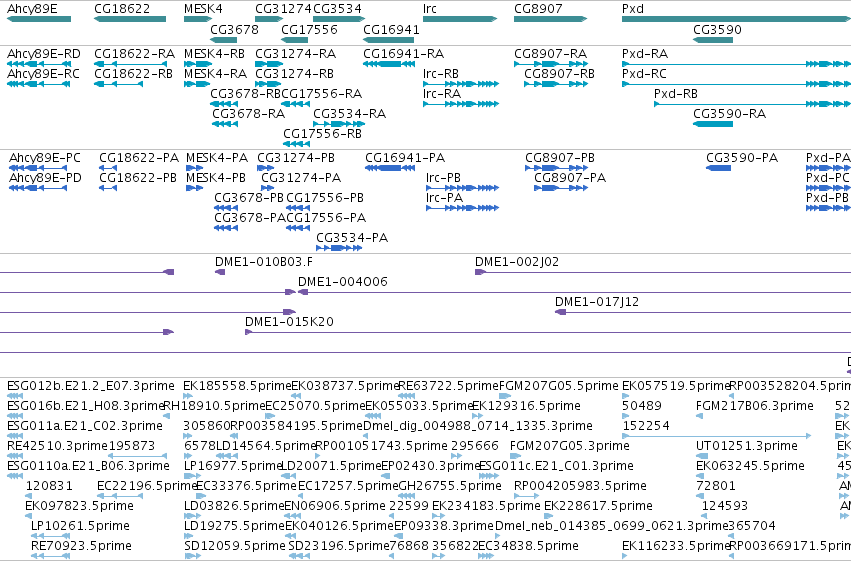
Task: Select EST EK097823.5prime
Action: (79, 506)
